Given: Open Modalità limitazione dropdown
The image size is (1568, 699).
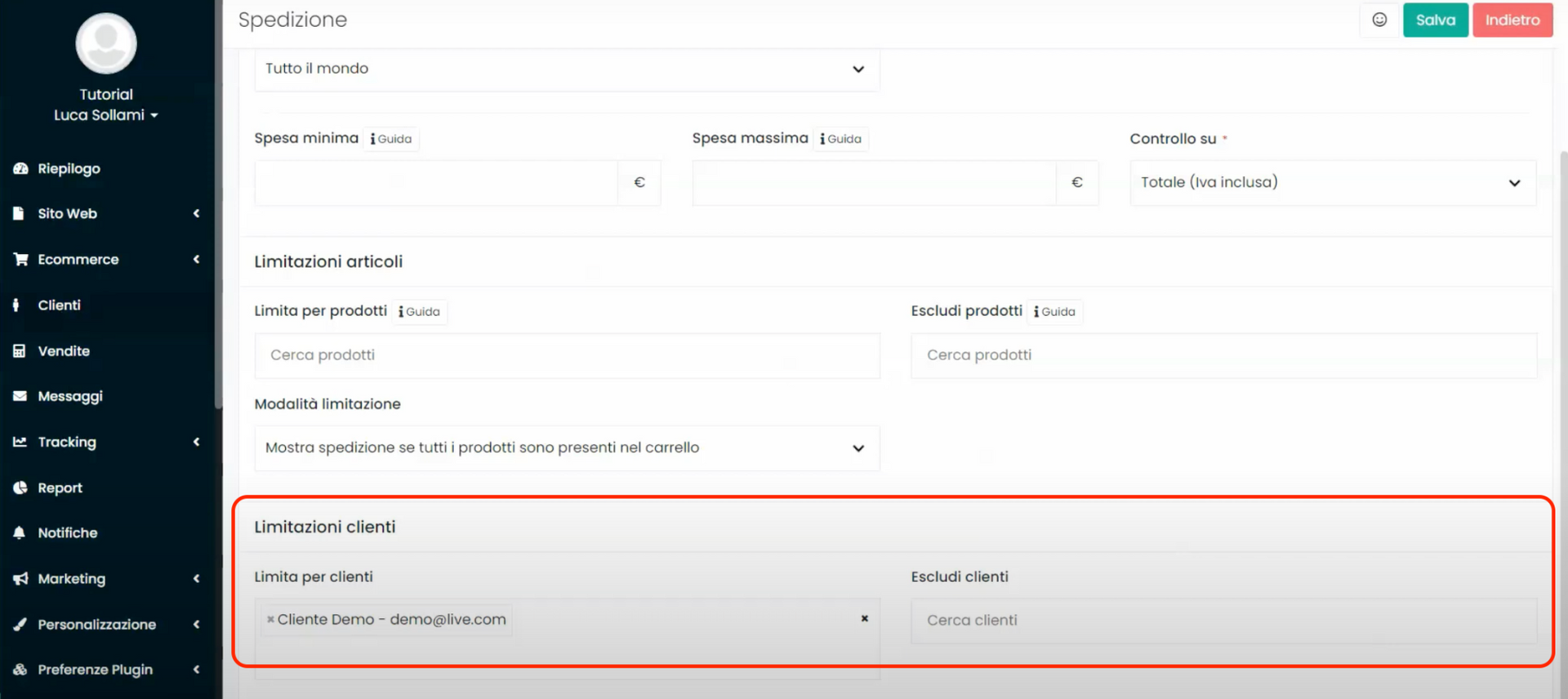Looking at the screenshot, I should (x=566, y=447).
